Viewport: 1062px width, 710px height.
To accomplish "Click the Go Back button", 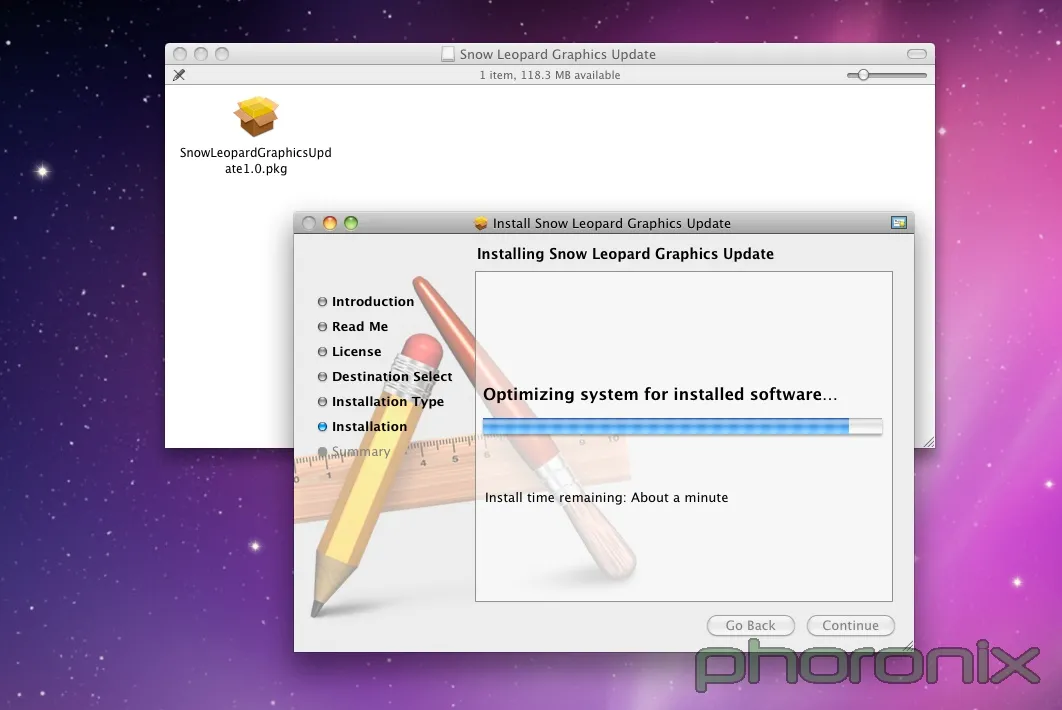I will coord(750,625).
